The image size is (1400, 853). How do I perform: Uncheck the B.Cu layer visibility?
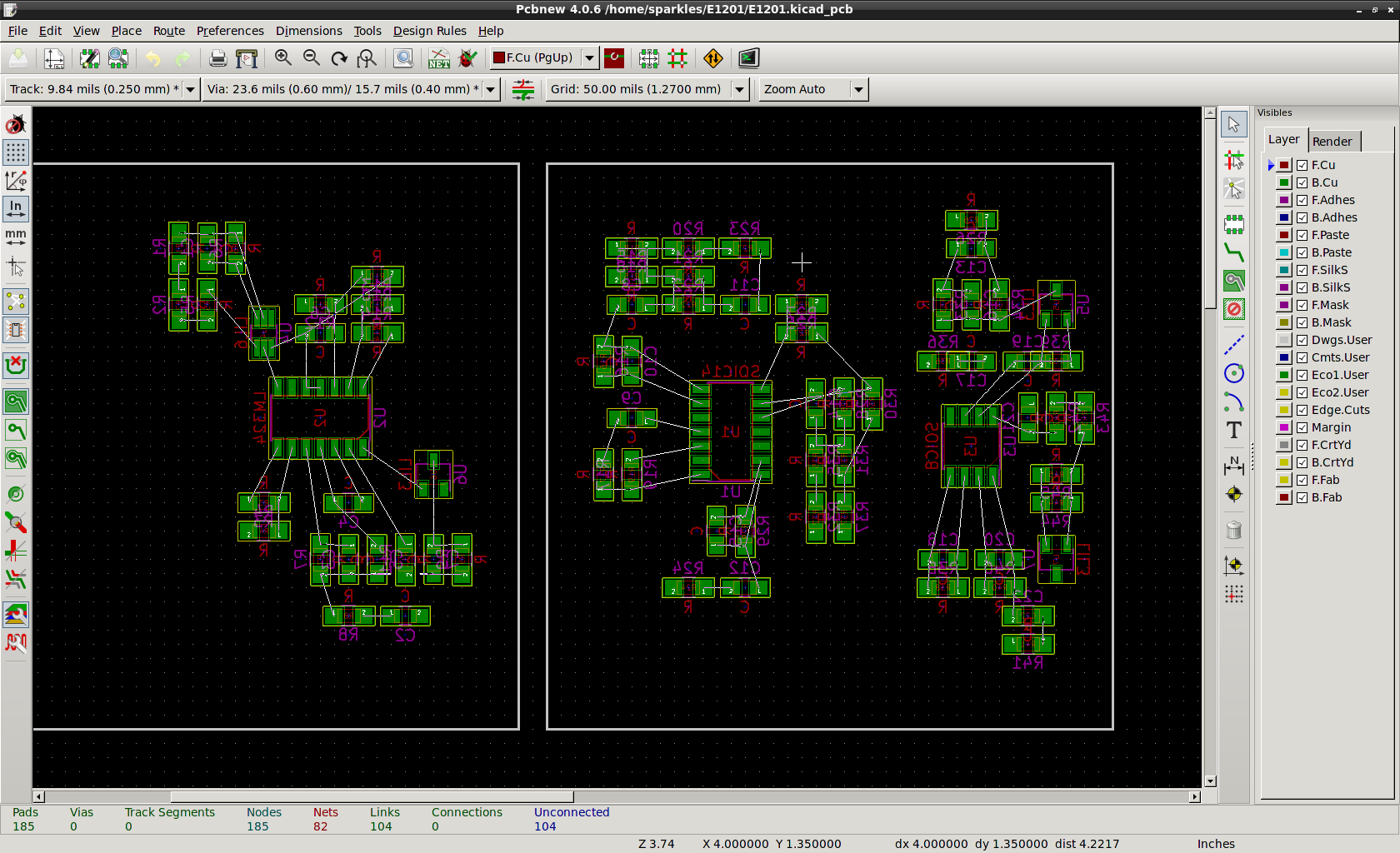[x=1302, y=182]
